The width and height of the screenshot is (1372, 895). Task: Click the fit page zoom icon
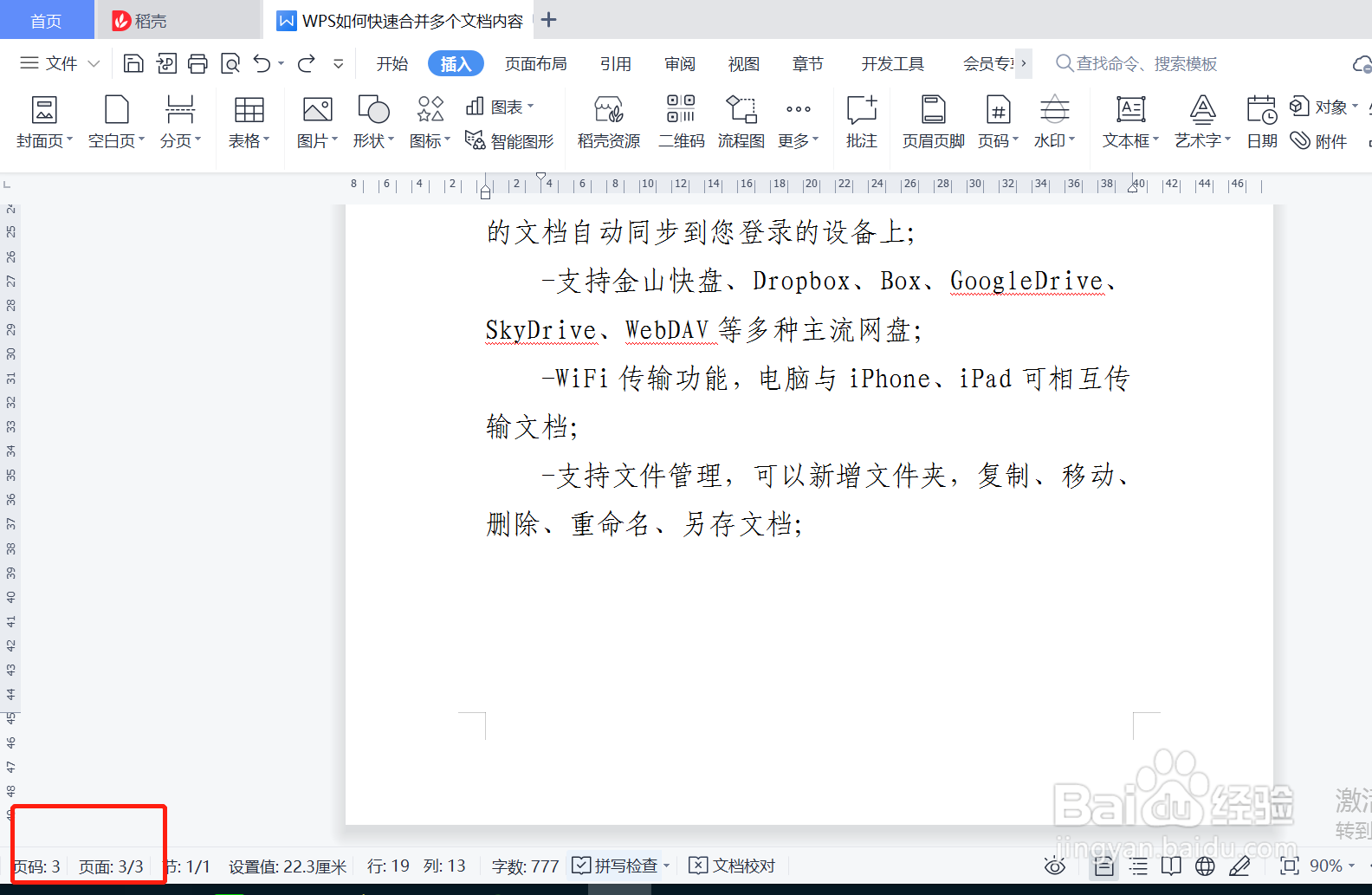[1290, 866]
